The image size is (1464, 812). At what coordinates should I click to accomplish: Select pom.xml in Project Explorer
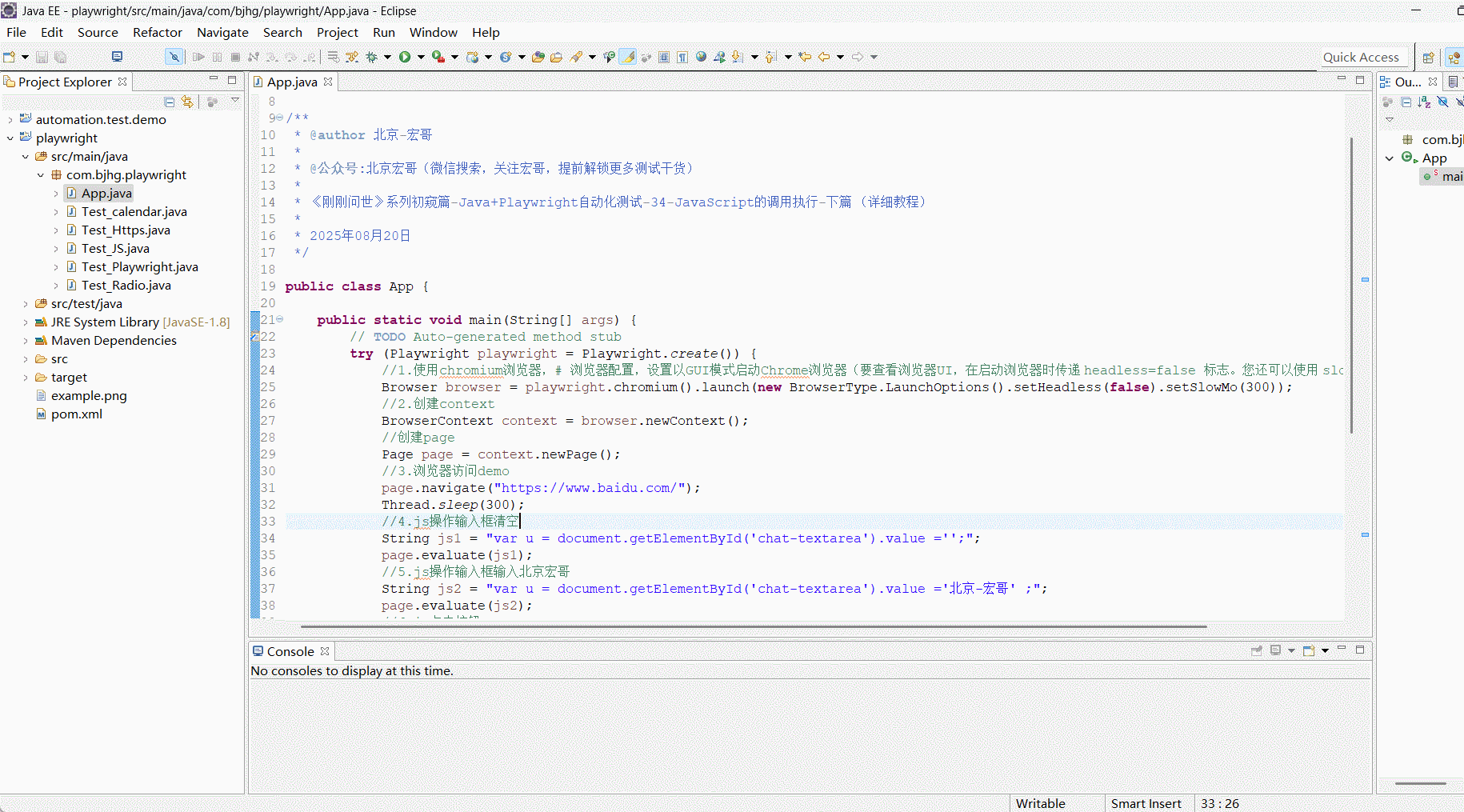coord(77,414)
